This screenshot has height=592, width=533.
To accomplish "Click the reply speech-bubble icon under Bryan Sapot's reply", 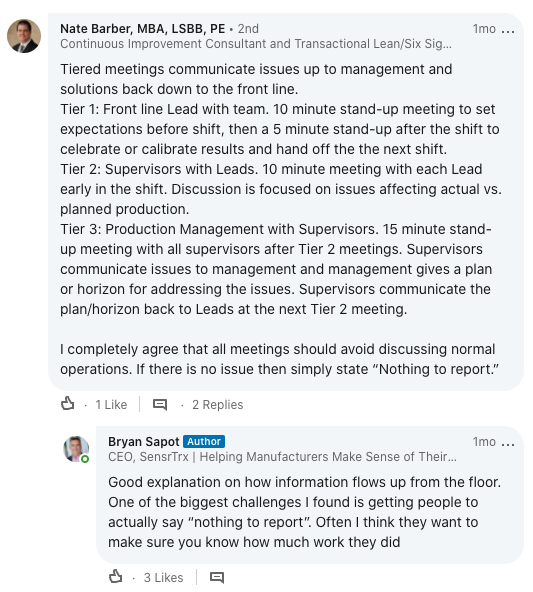I will (217, 577).
